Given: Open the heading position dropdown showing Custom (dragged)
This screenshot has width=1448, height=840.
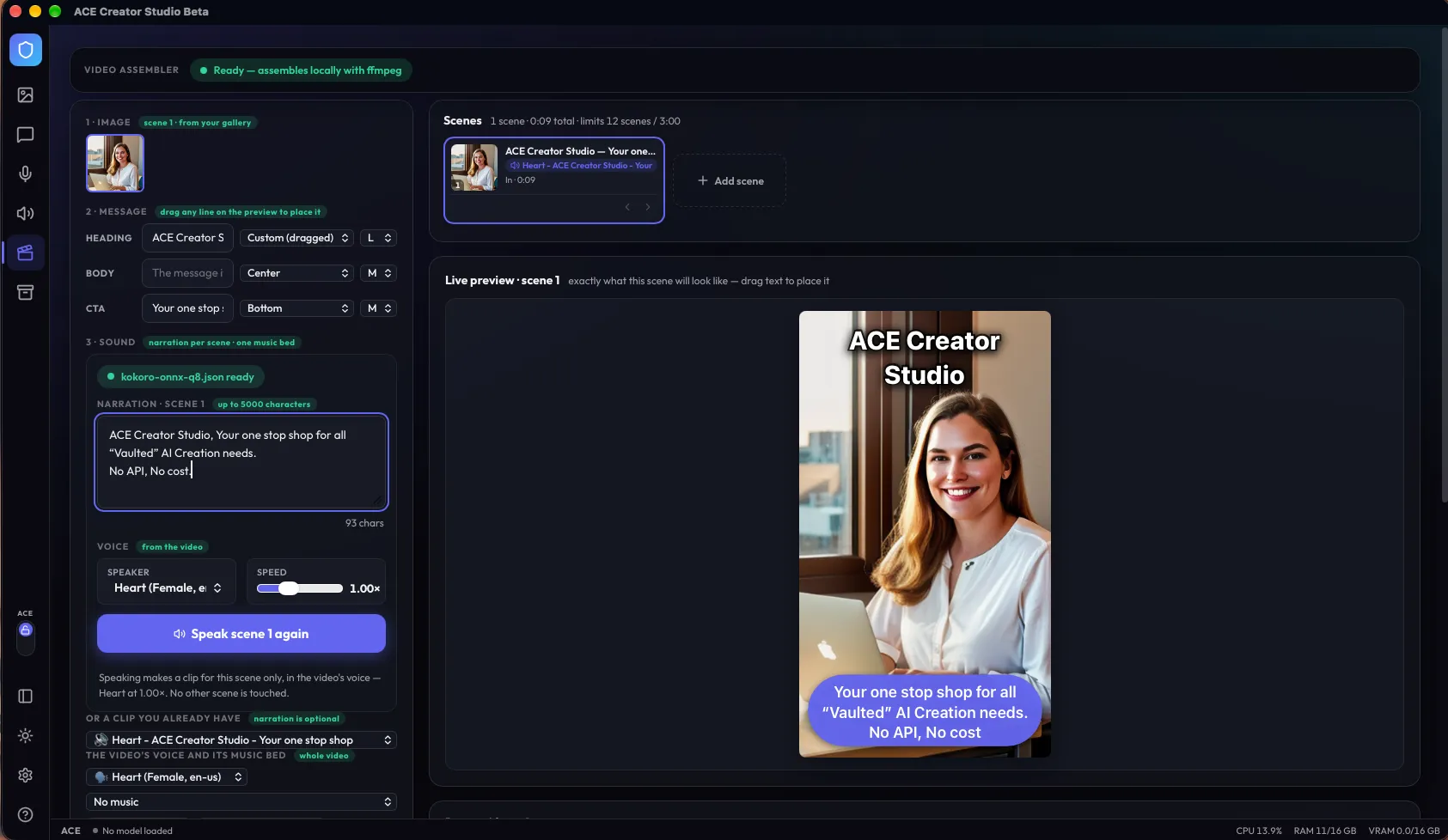Looking at the screenshot, I should (297, 238).
